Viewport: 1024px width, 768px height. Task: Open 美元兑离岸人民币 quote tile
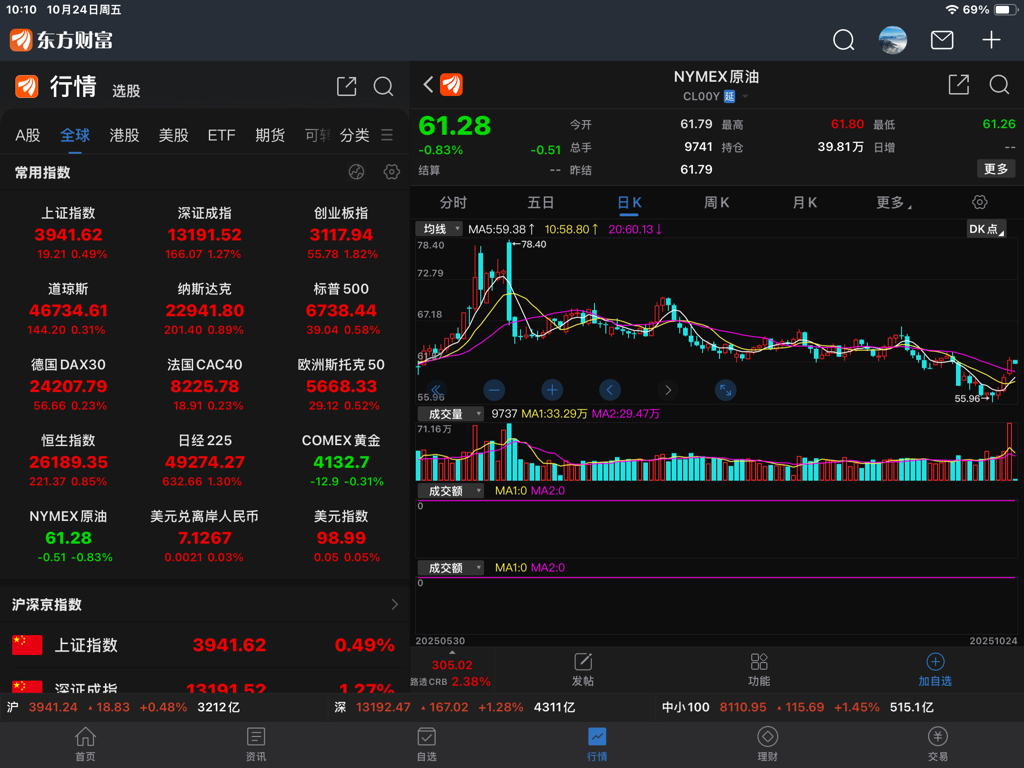(204, 536)
